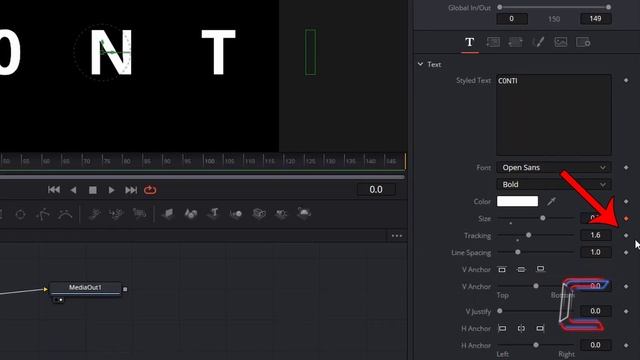Toggle keyframe diamond for Color
640x360 pixels.
pyautogui.click(x=626, y=201)
